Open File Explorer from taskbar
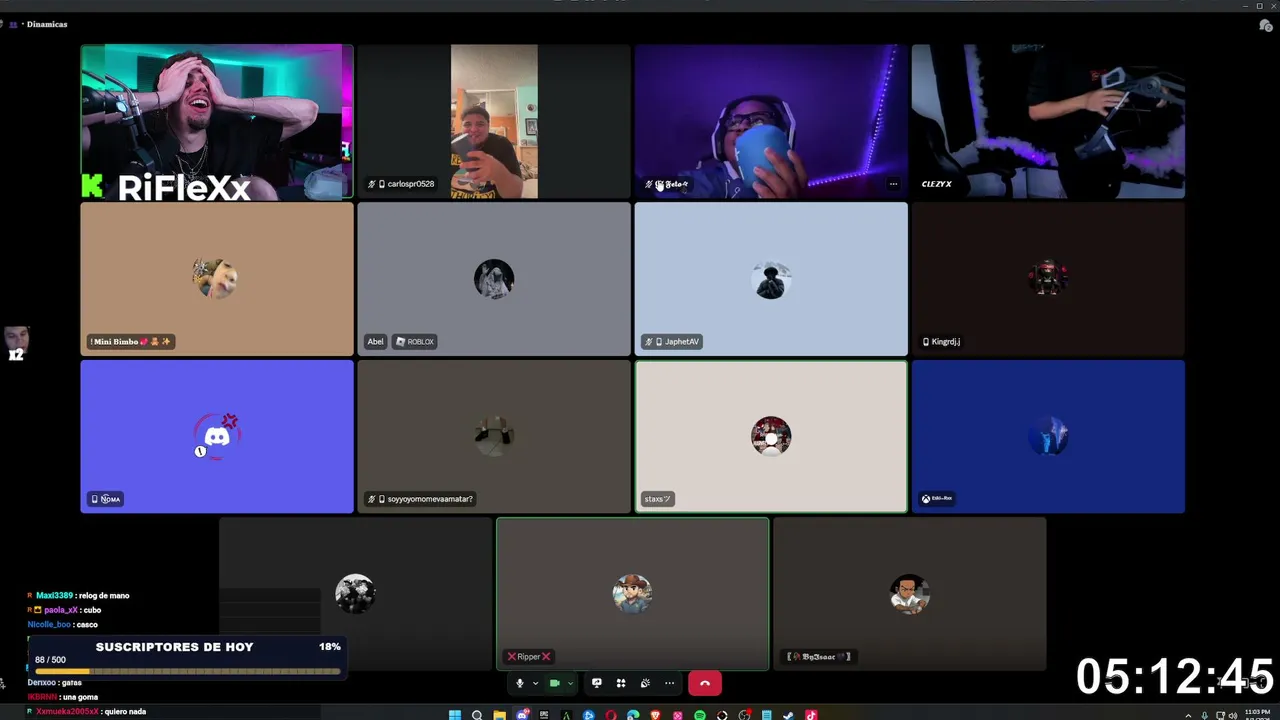 pos(499,715)
